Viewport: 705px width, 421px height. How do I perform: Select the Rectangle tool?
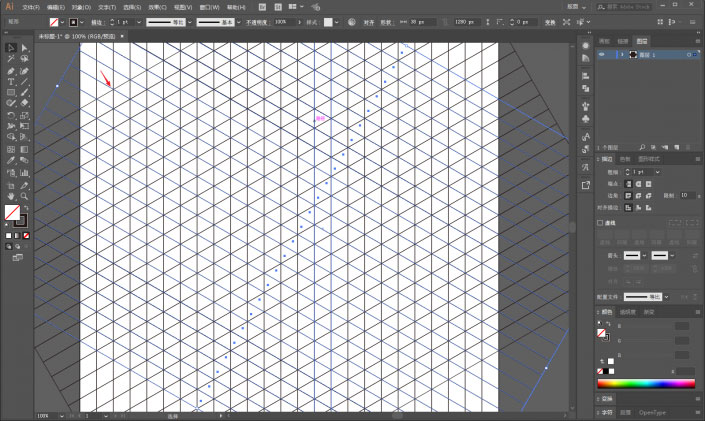(x=11, y=92)
